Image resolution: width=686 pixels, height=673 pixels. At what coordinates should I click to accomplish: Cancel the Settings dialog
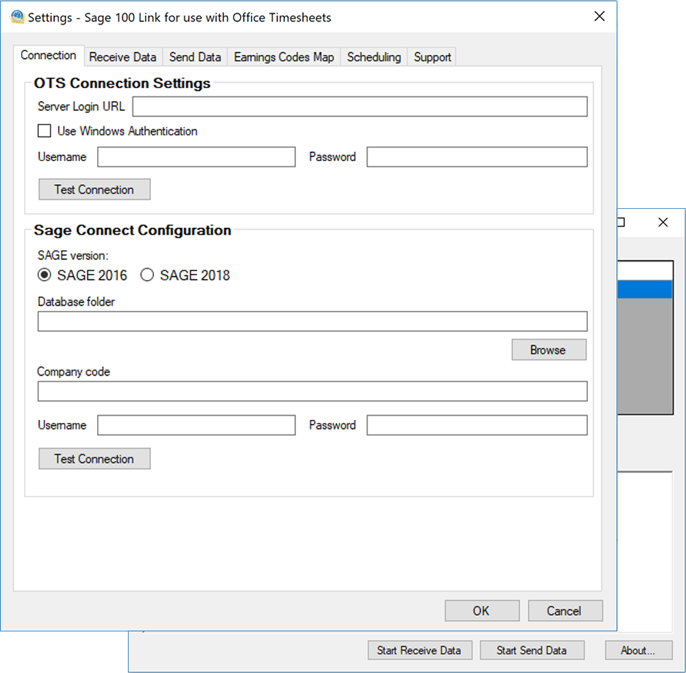(x=564, y=611)
